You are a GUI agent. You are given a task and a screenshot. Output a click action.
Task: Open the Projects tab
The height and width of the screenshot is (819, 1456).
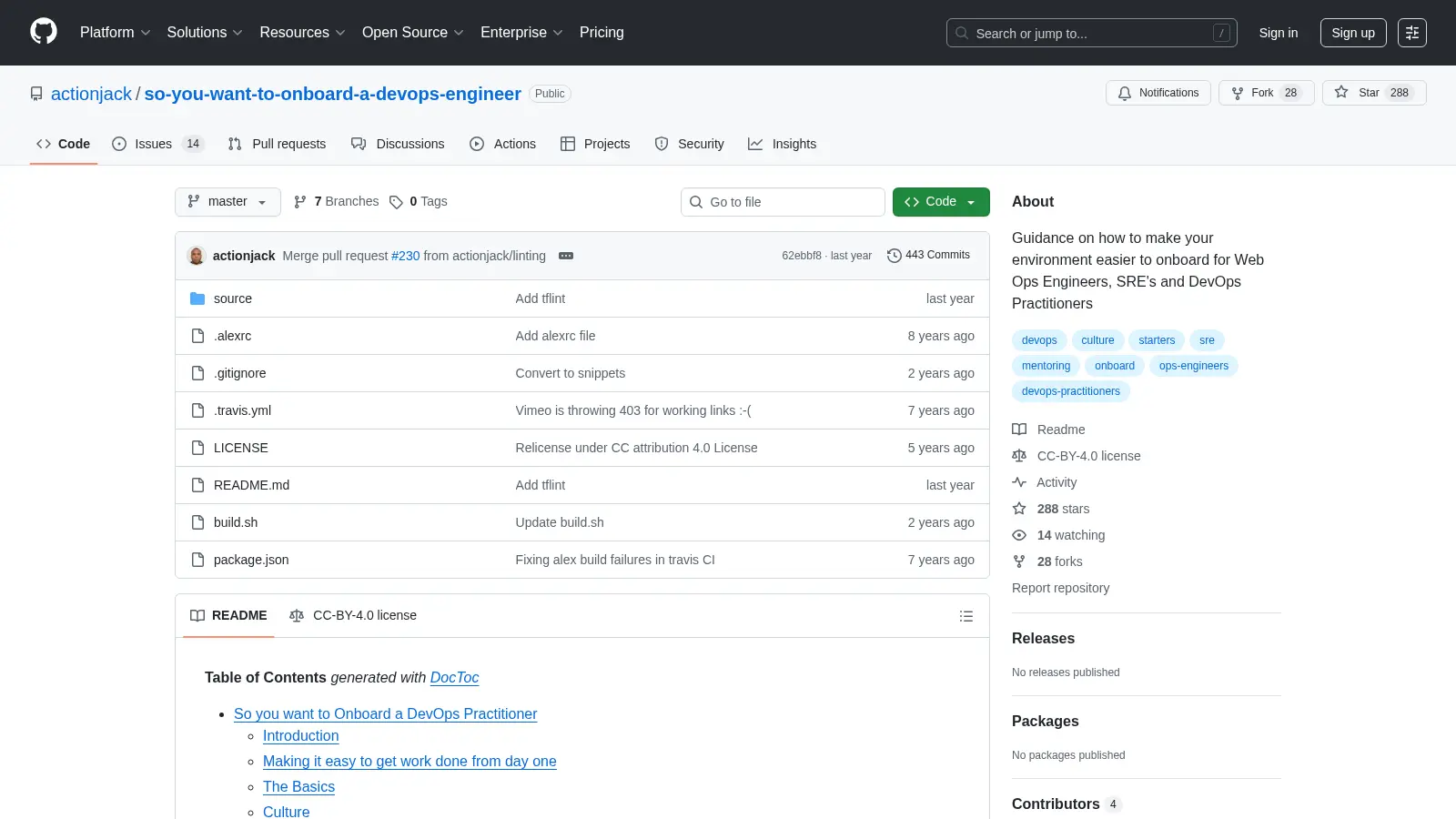pos(595,144)
